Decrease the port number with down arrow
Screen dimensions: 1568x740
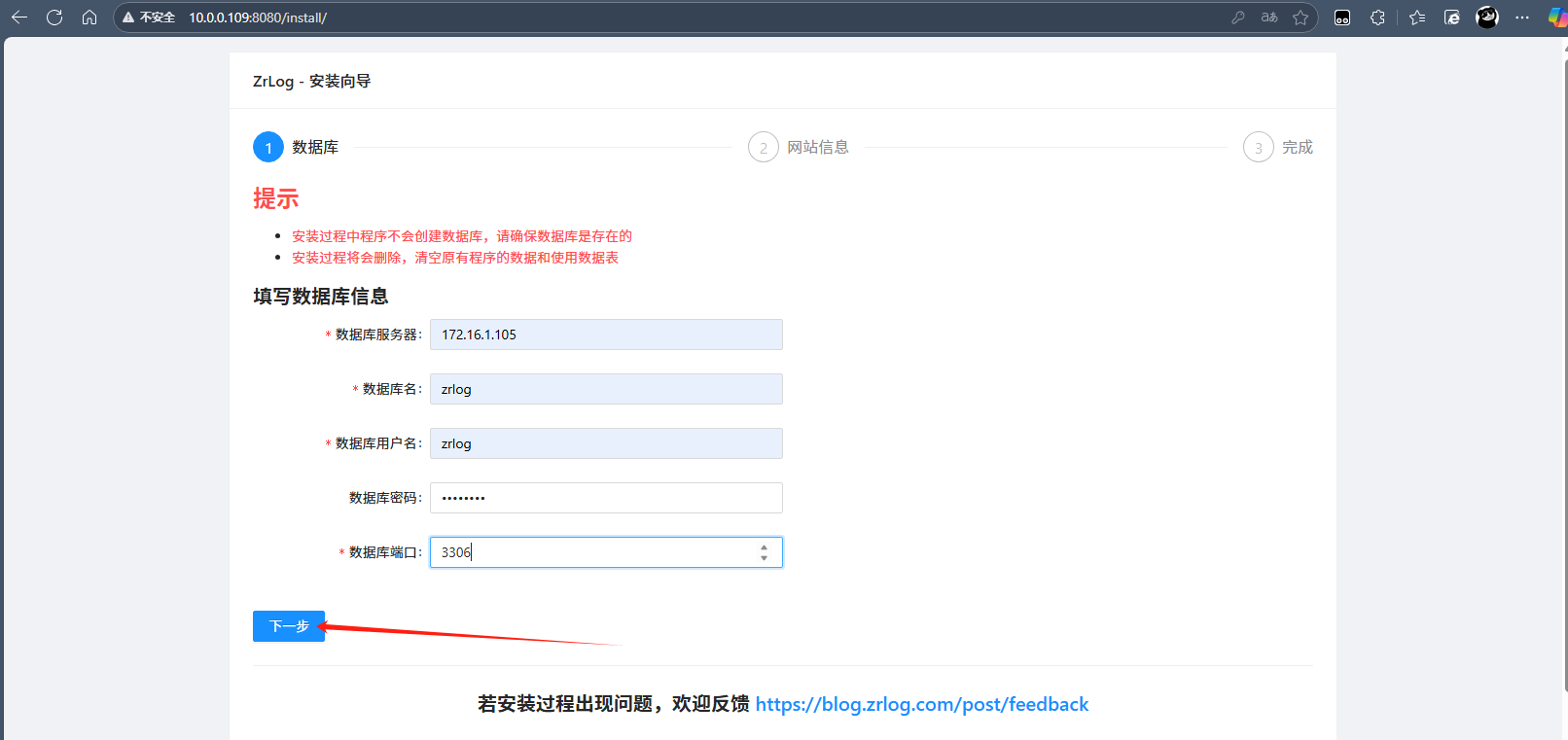click(765, 558)
